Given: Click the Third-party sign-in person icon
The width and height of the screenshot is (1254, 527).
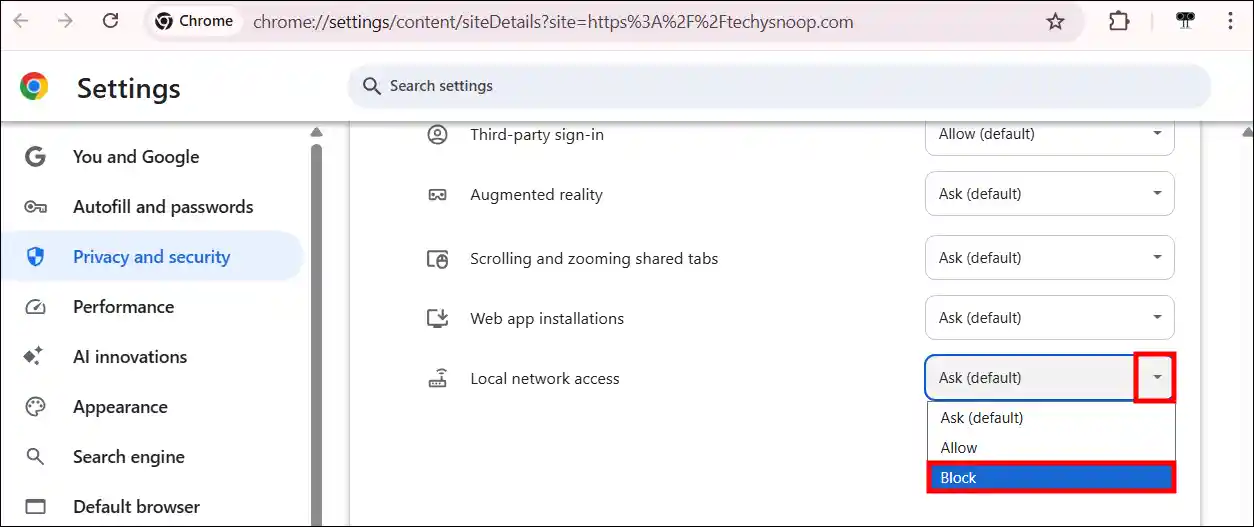Looking at the screenshot, I should [x=437, y=134].
